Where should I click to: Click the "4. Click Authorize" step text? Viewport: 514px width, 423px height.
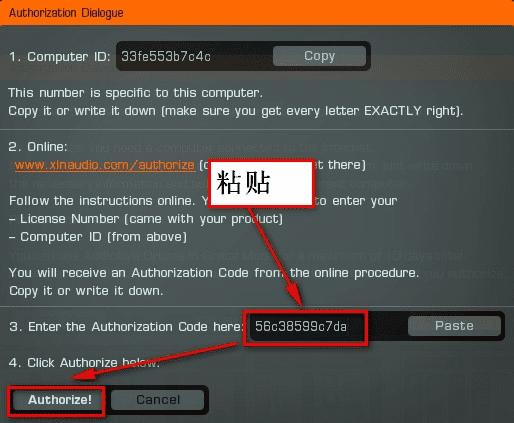84,363
